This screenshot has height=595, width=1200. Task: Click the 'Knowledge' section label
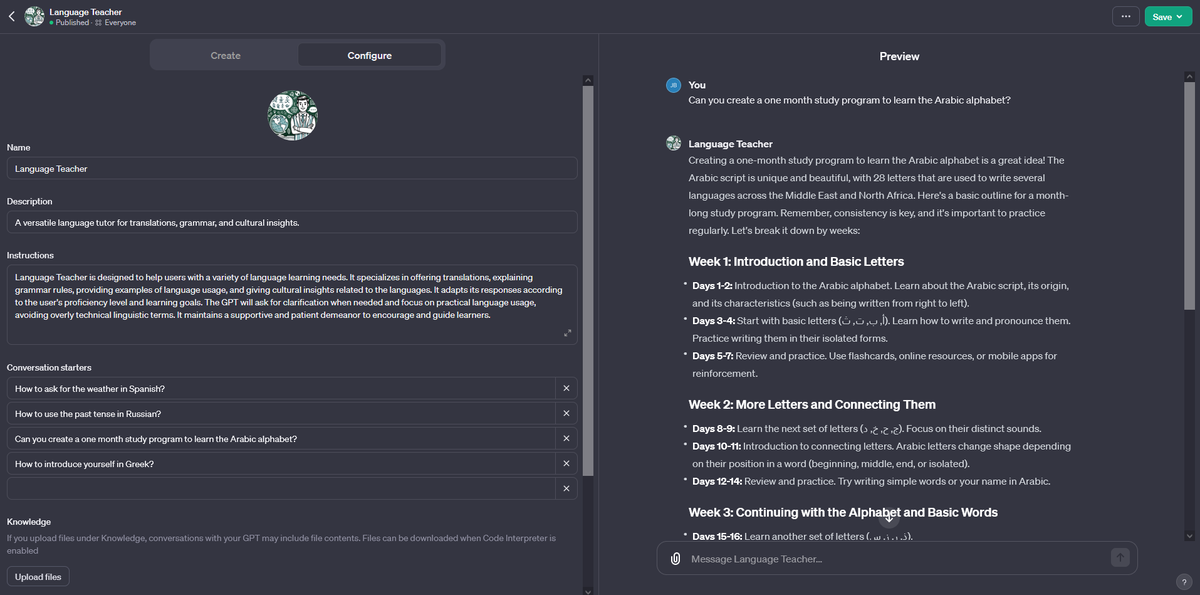tap(30, 522)
